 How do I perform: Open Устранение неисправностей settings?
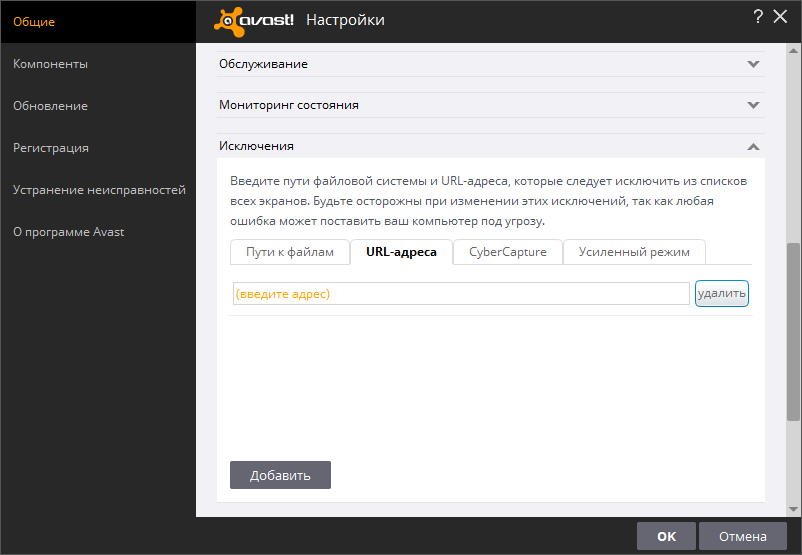click(99, 190)
